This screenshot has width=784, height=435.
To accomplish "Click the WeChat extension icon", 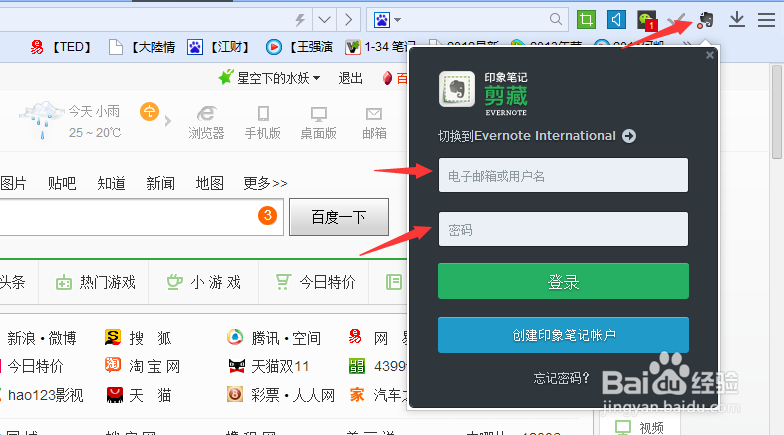I will click(647, 20).
